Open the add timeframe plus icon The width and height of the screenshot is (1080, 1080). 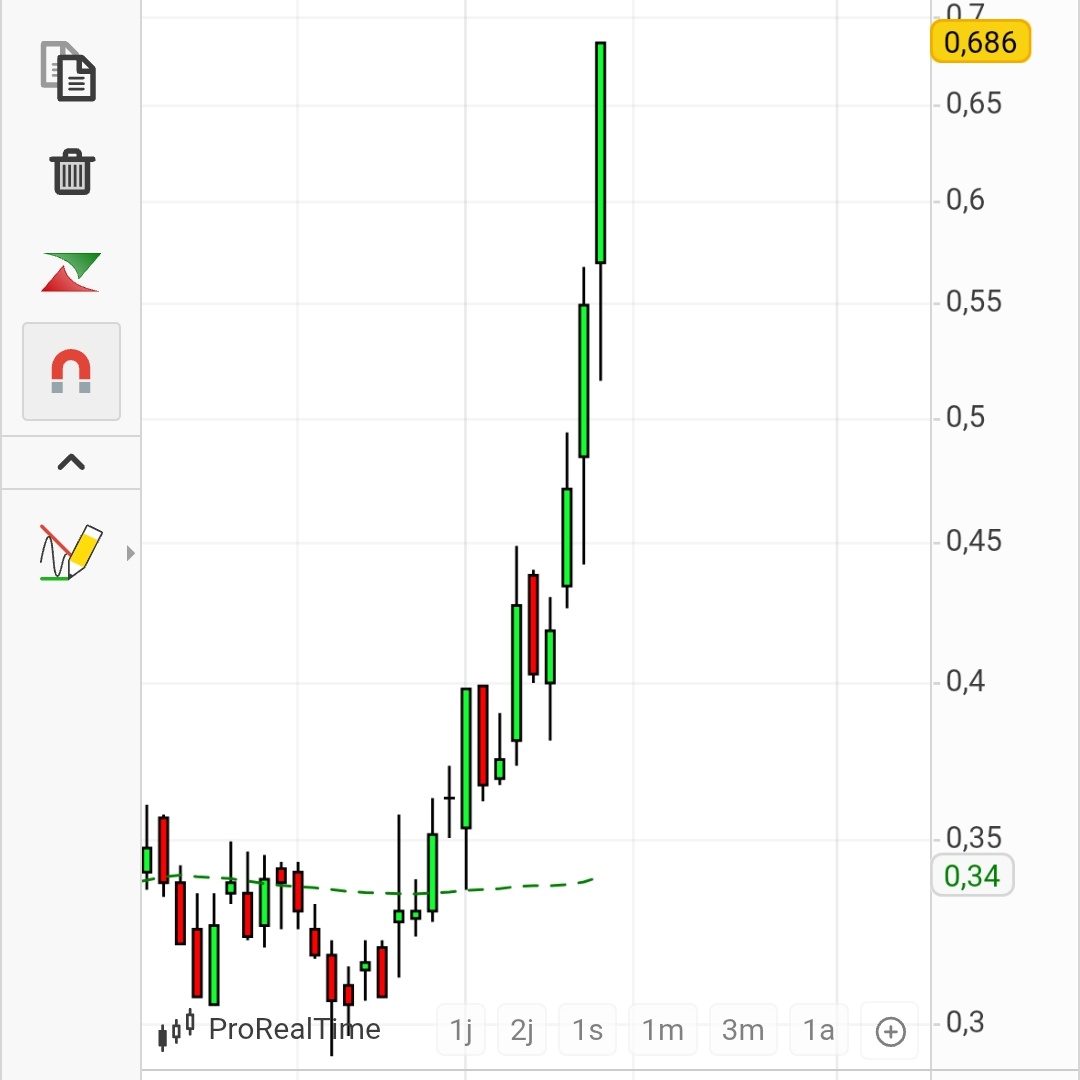tap(889, 1030)
